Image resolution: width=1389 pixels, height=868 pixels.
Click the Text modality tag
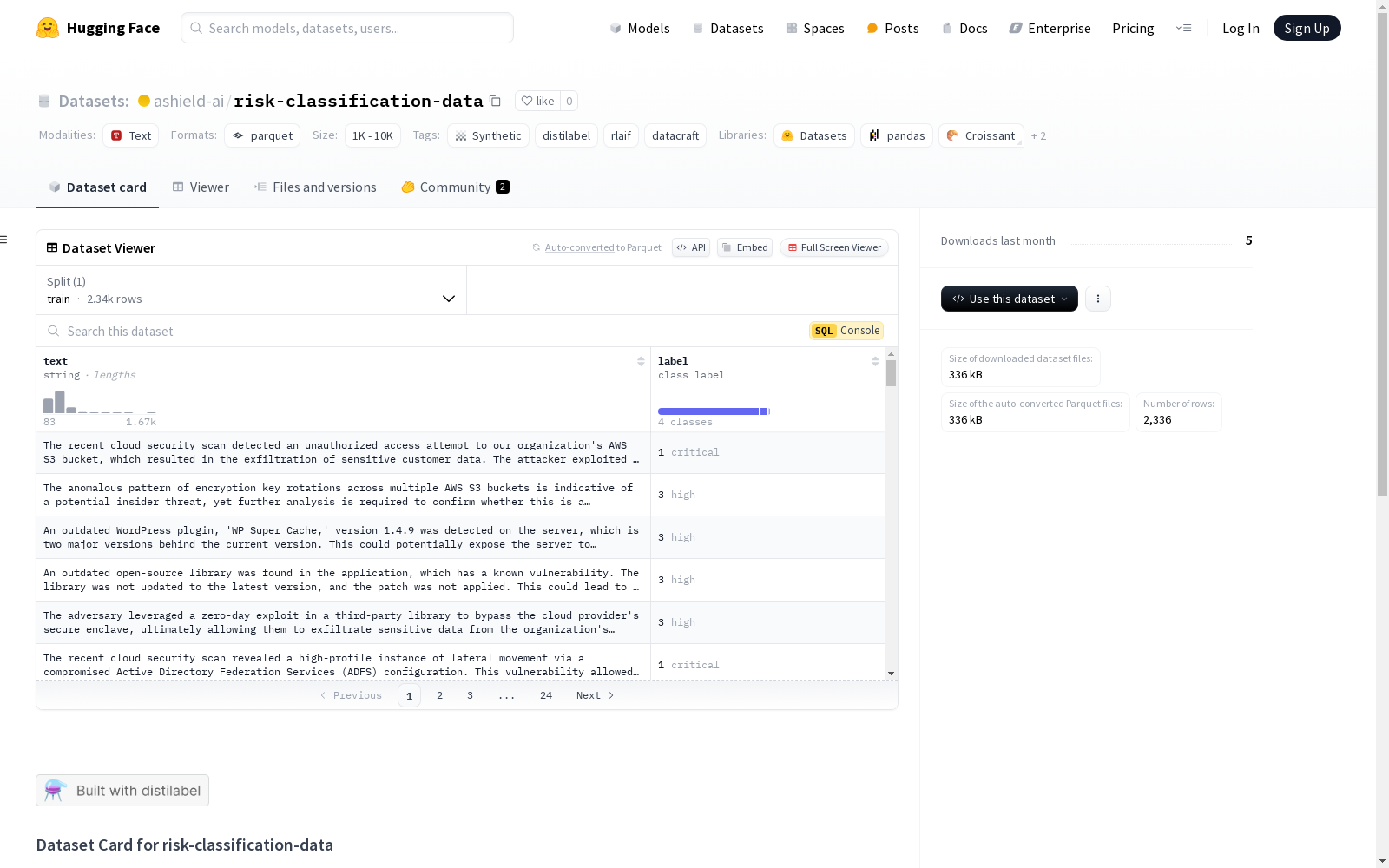point(131,135)
